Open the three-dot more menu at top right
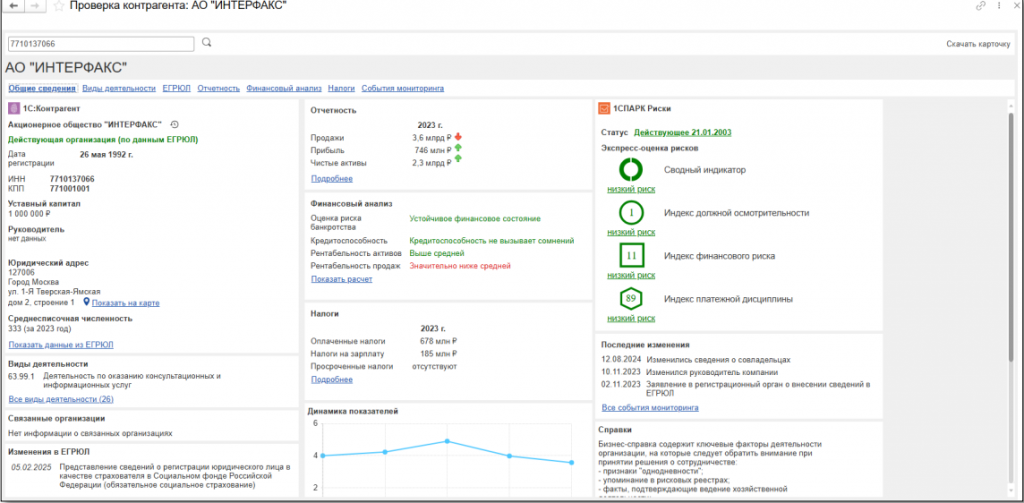1024x503 pixels. [999, 6]
